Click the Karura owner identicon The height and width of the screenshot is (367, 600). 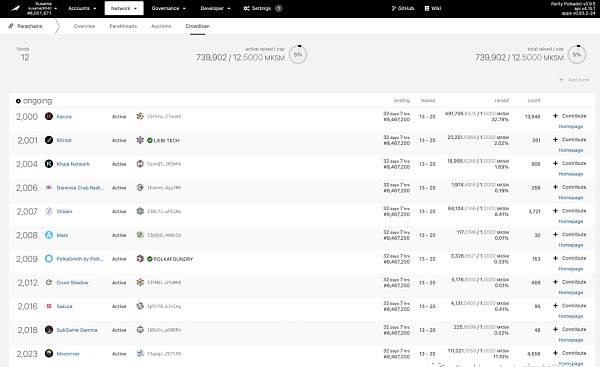tap(140, 116)
